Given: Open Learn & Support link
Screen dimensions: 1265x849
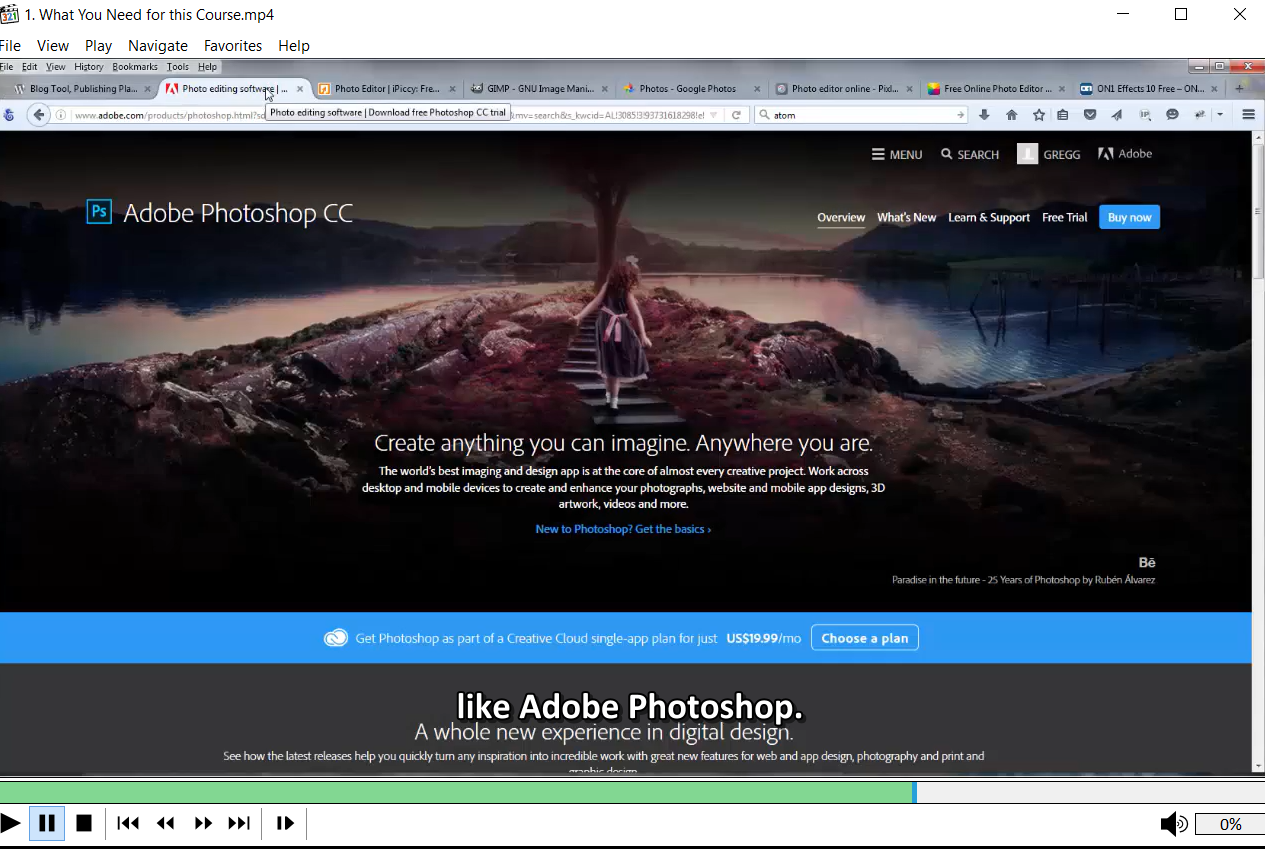Looking at the screenshot, I should 989,217.
